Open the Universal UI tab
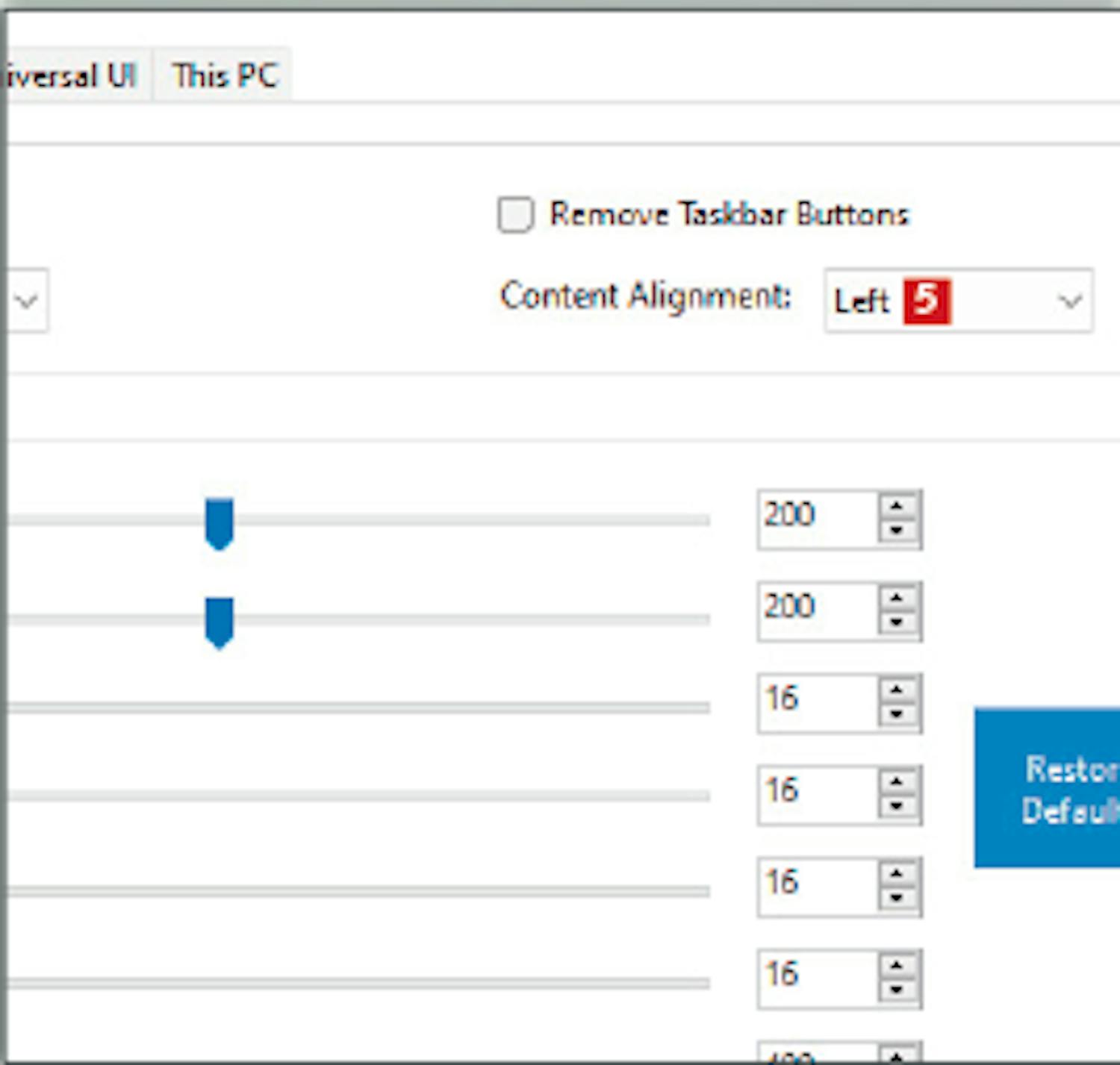Image resolution: width=1120 pixels, height=1065 pixels. click(x=71, y=75)
